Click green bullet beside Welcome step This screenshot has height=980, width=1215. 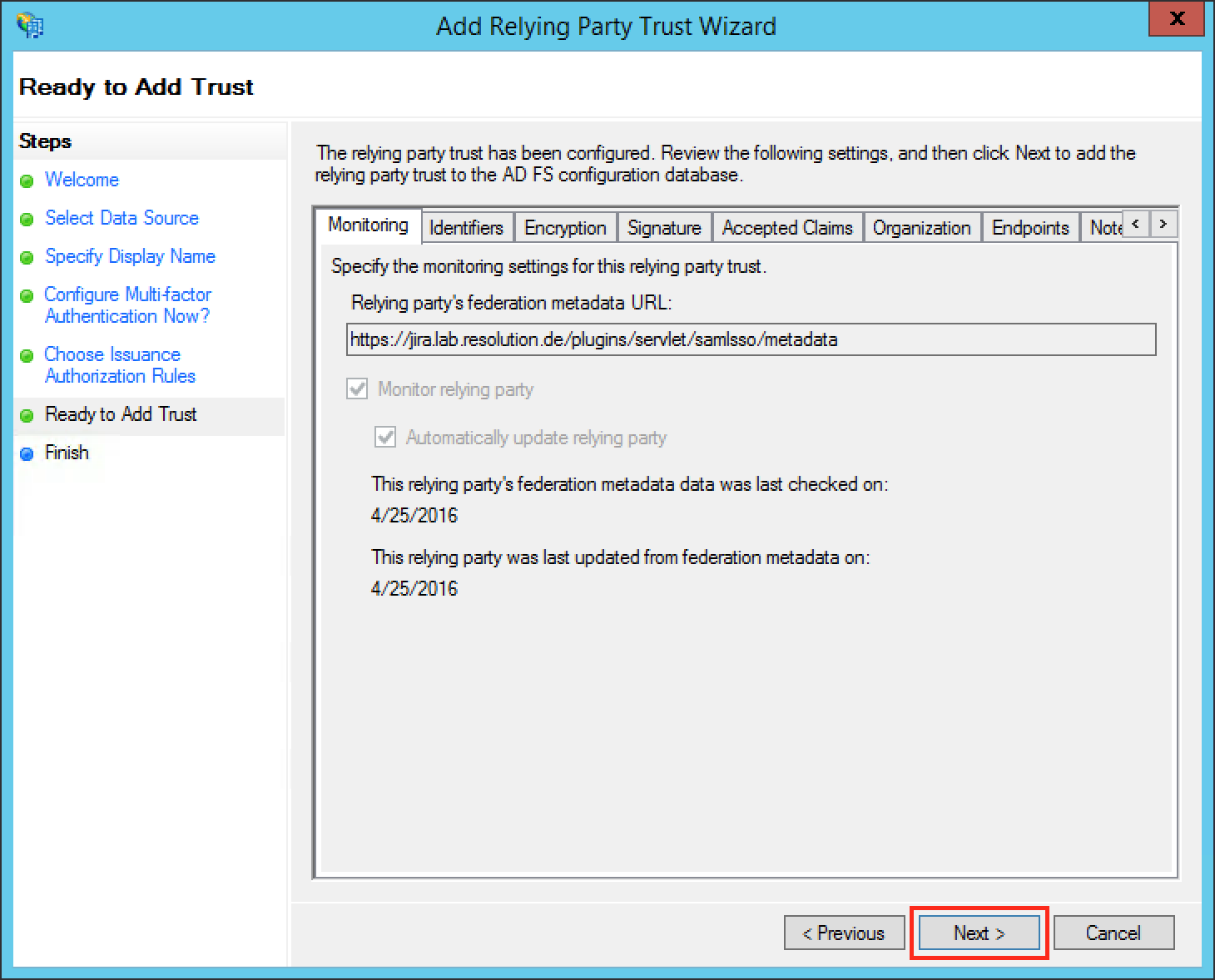pyautogui.click(x=27, y=181)
